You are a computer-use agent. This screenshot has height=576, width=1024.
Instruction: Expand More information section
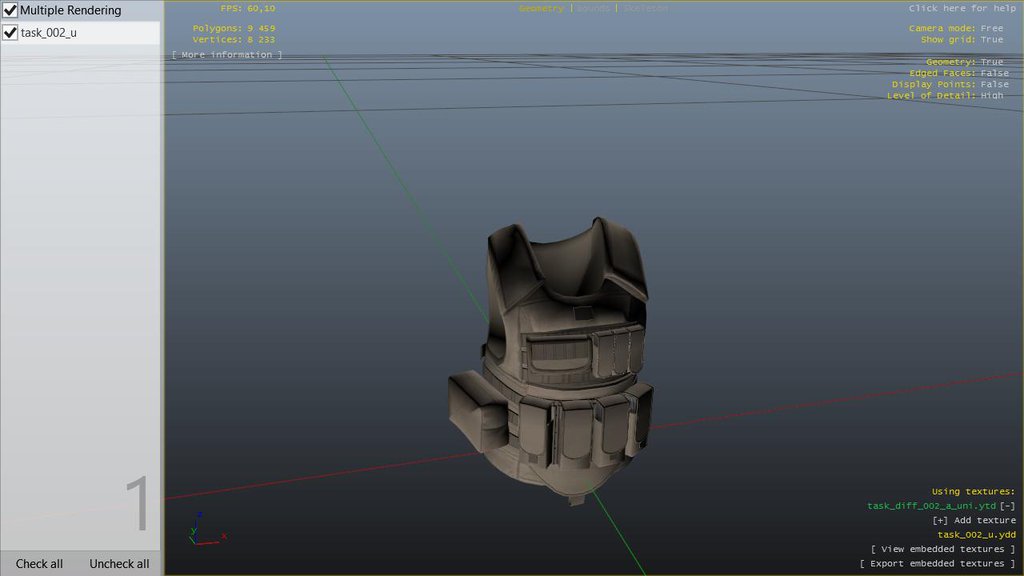(x=227, y=55)
